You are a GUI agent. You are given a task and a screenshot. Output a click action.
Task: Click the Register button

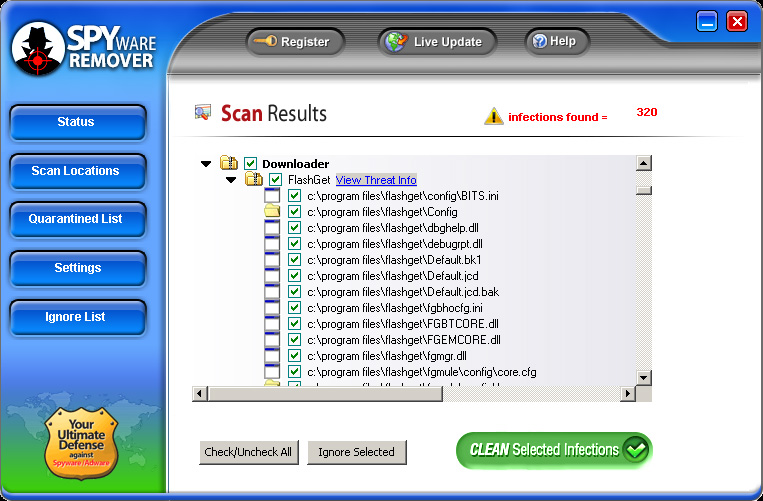point(295,42)
